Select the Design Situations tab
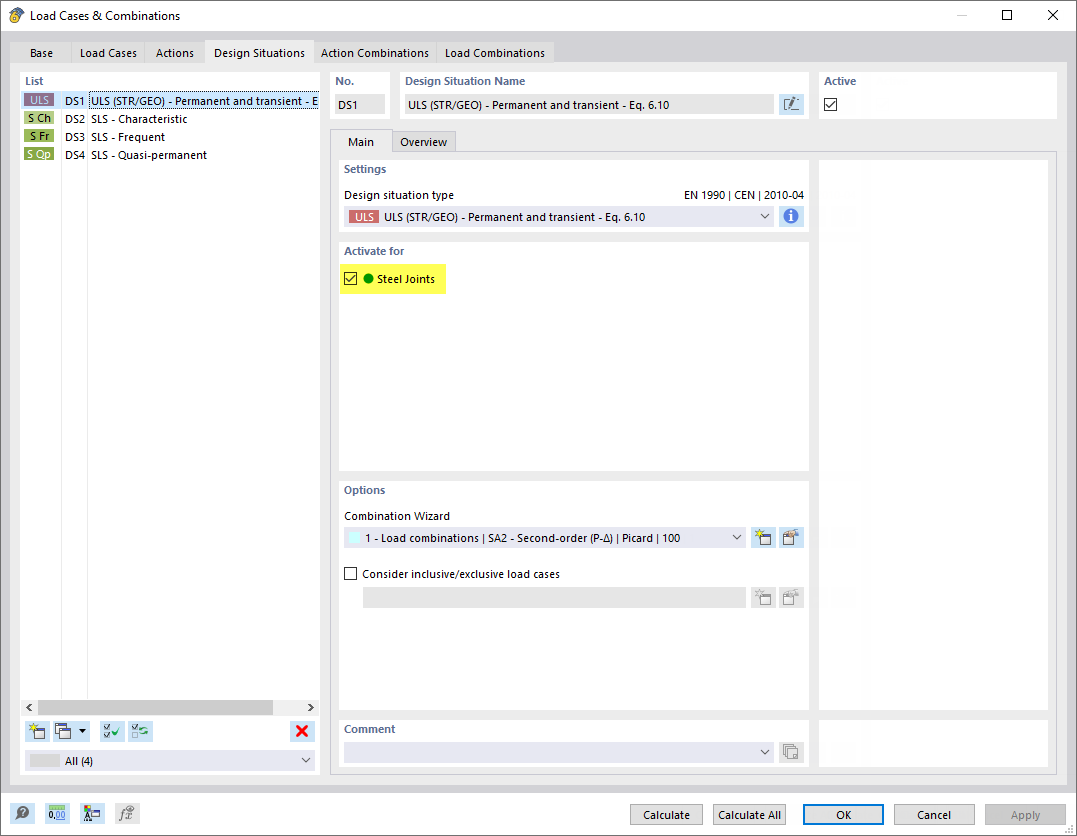The width and height of the screenshot is (1077, 836). coord(259,52)
